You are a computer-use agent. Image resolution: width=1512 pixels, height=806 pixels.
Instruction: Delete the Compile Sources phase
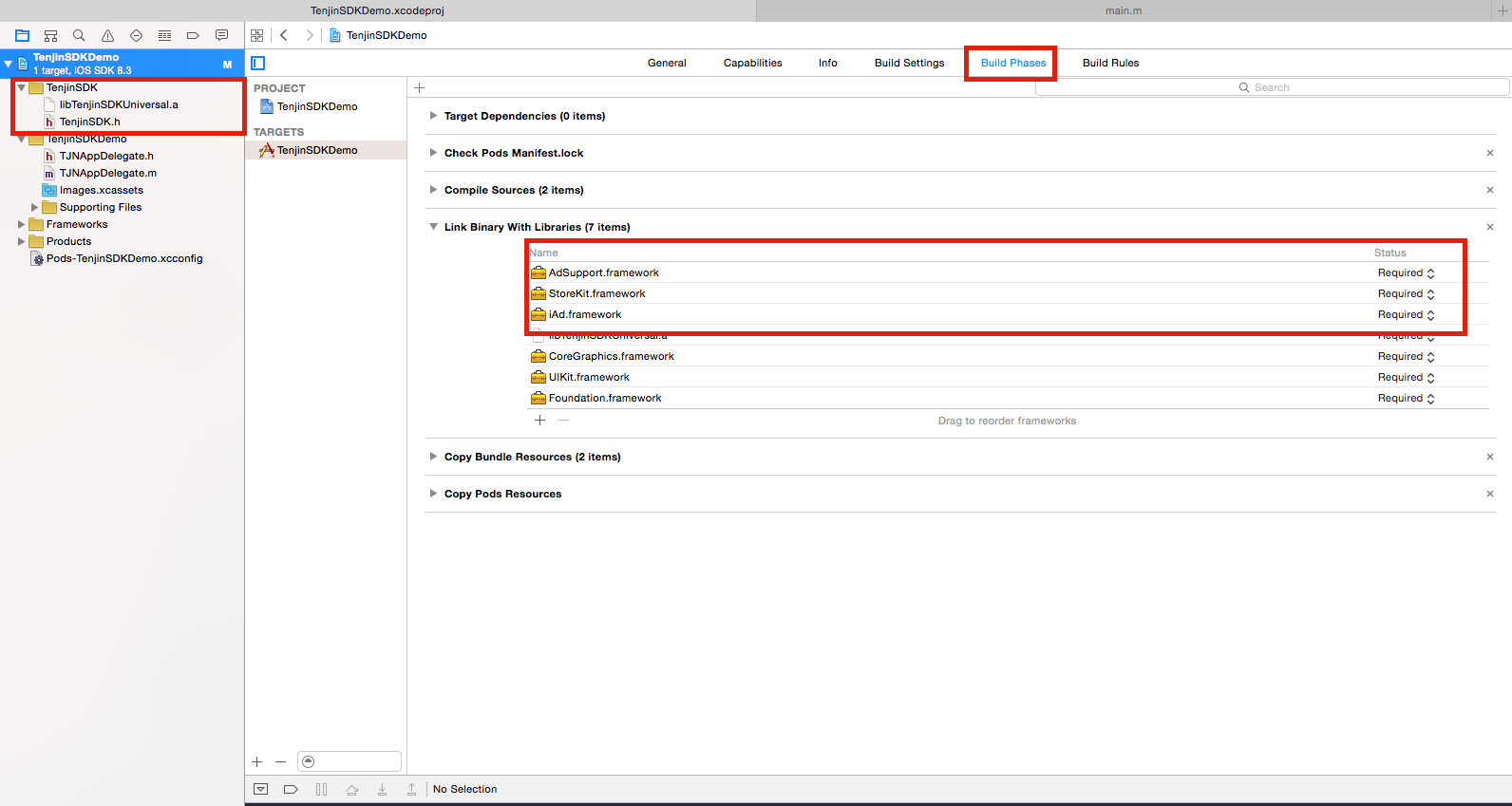1490,190
